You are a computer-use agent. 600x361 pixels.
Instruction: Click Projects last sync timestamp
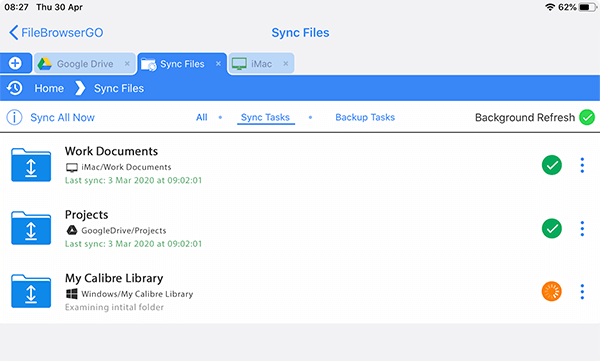(x=133, y=244)
